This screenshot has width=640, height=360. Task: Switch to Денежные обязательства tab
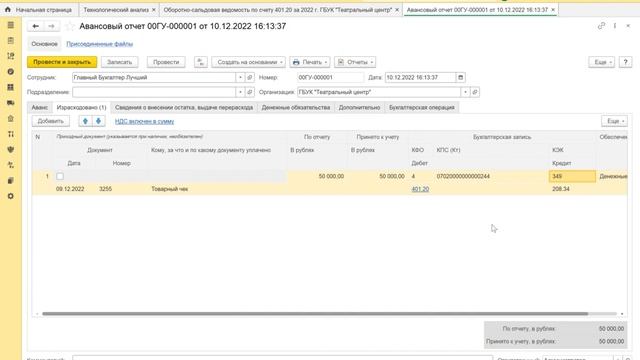pos(296,107)
